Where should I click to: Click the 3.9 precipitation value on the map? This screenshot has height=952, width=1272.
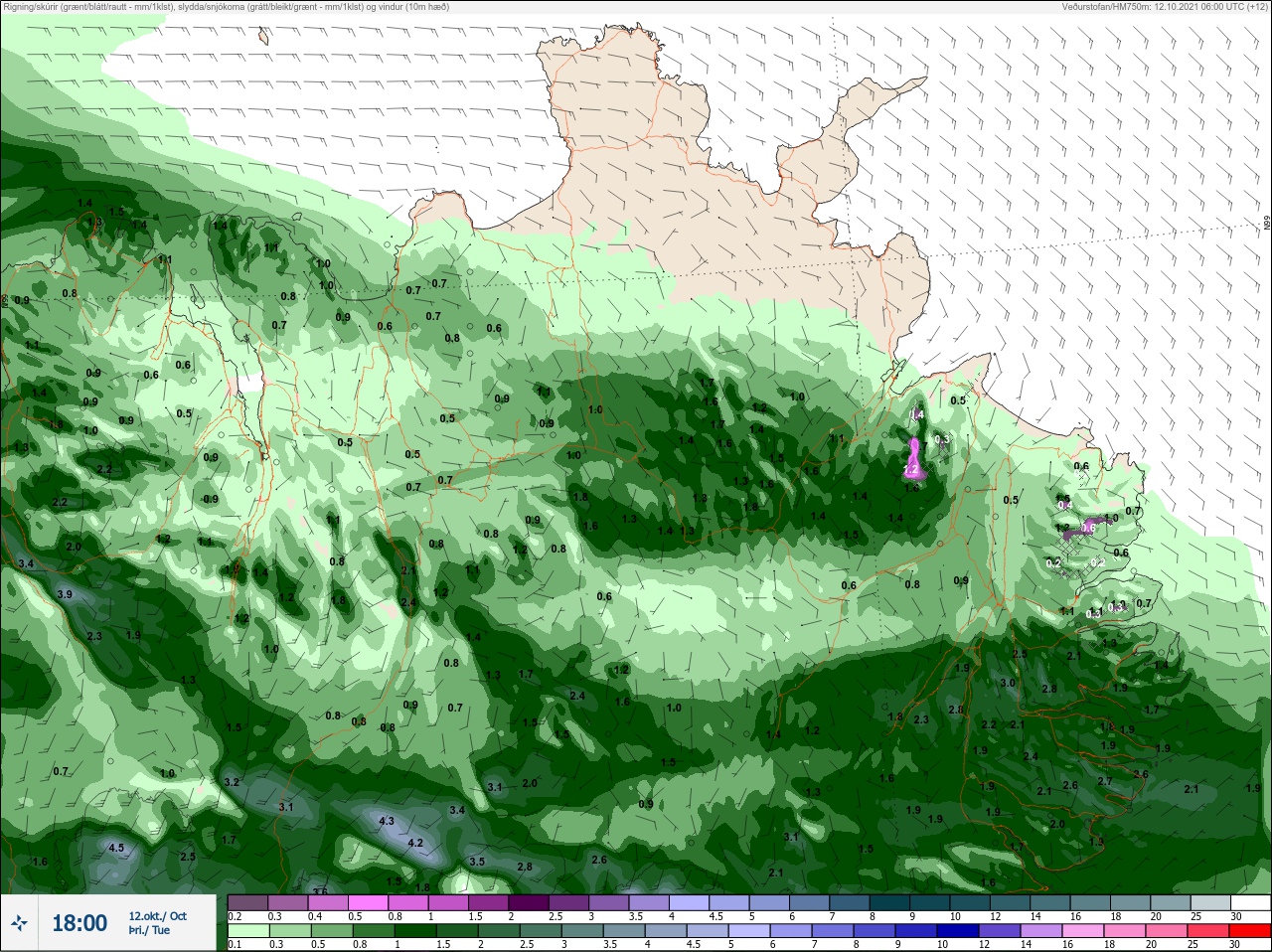(66, 594)
